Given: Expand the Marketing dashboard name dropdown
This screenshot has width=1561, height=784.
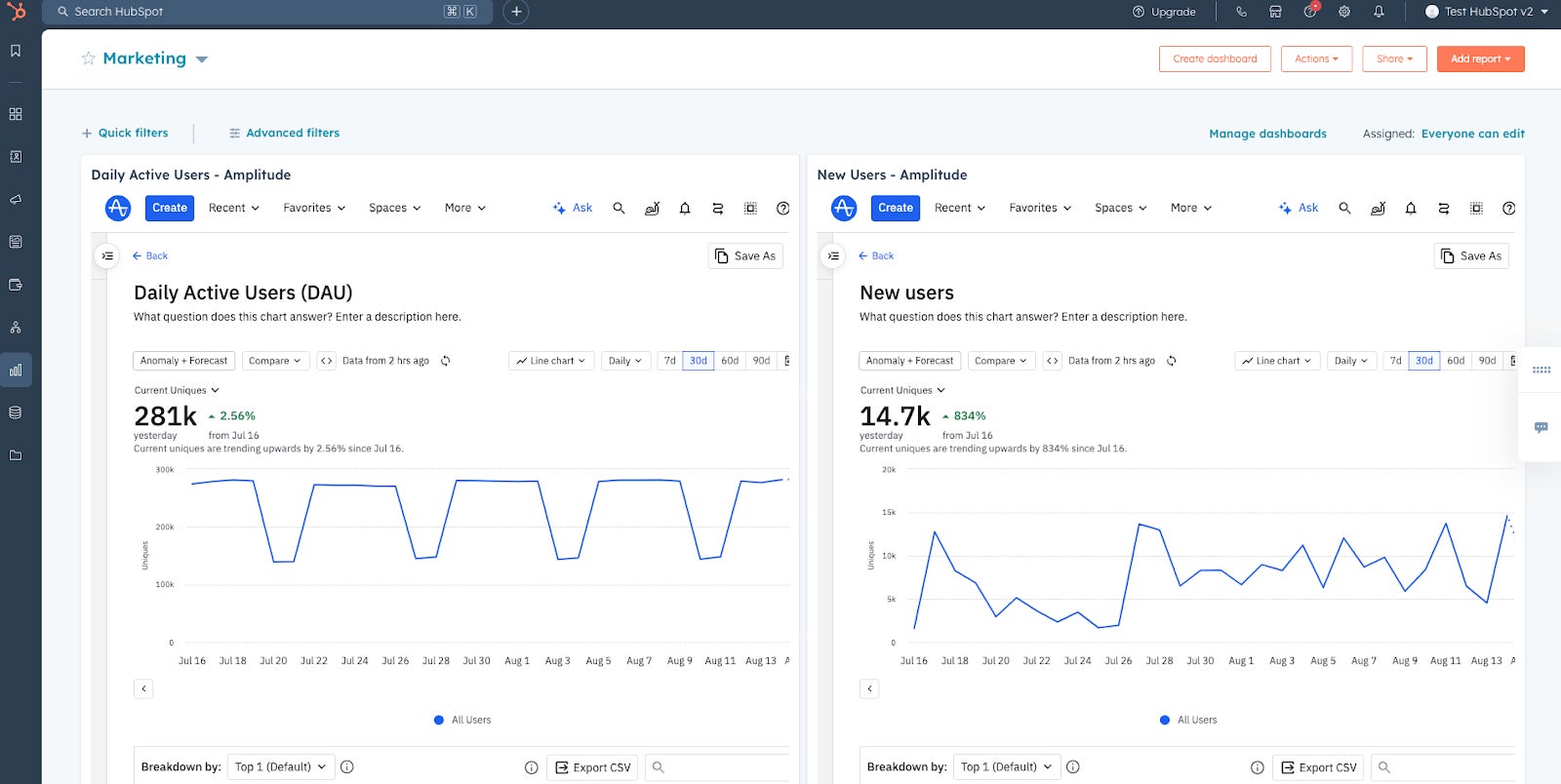Looking at the screenshot, I should point(202,59).
